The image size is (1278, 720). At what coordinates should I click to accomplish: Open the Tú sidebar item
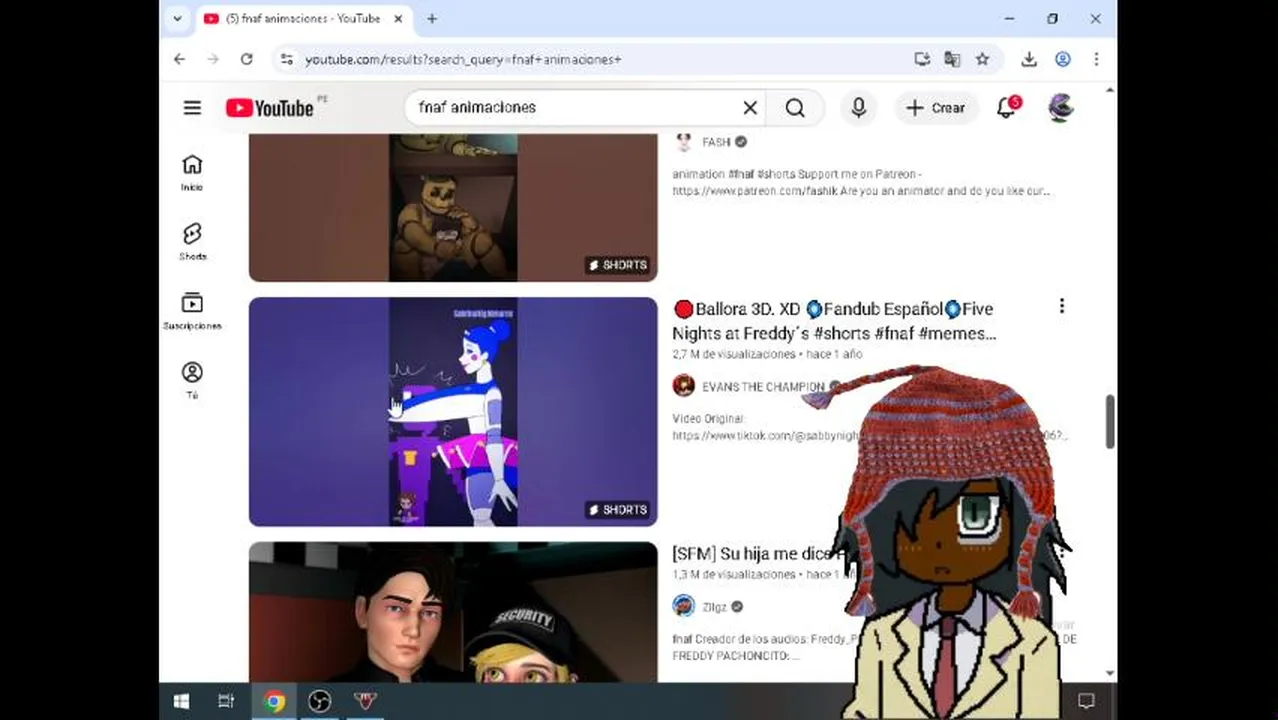(192, 380)
